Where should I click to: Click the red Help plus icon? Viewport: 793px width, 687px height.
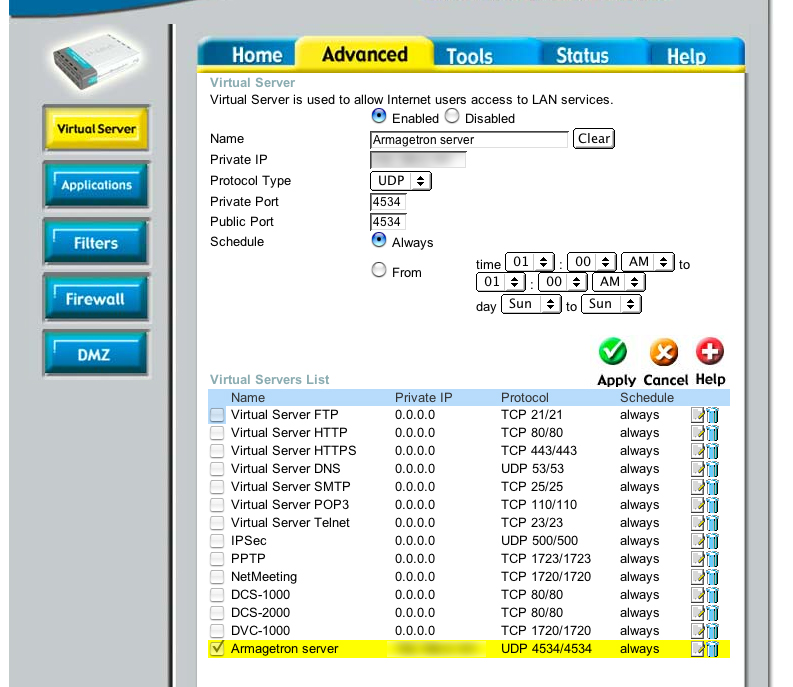click(x=710, y=352)
